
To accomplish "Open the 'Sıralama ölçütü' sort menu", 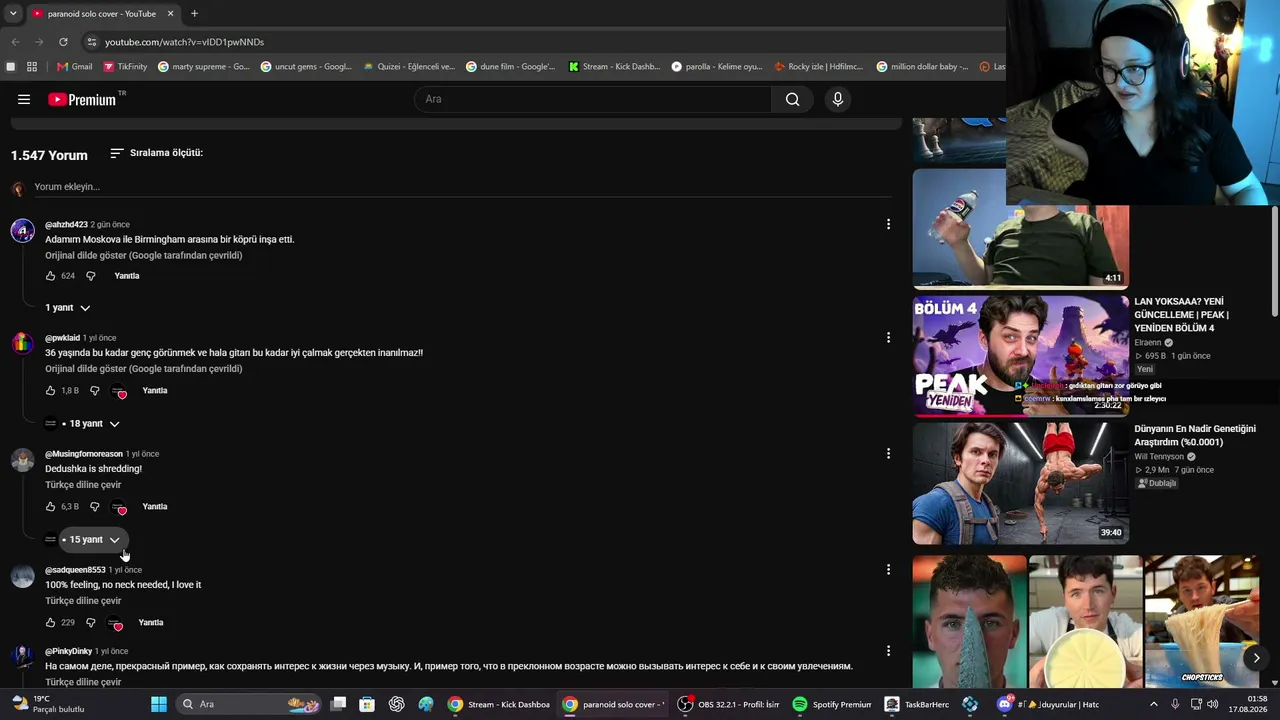I will point(156,153).
